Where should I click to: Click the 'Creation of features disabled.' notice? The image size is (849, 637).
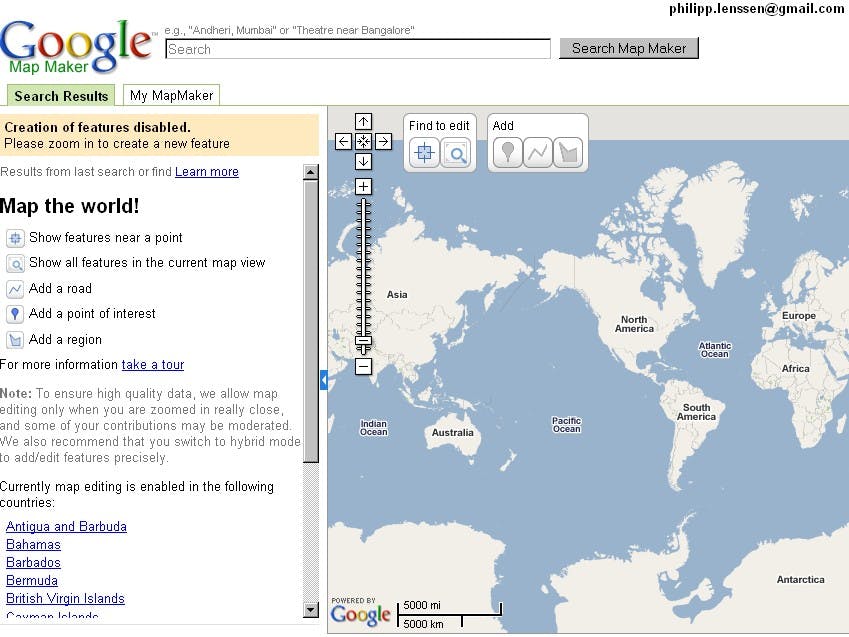coord(97,127)
